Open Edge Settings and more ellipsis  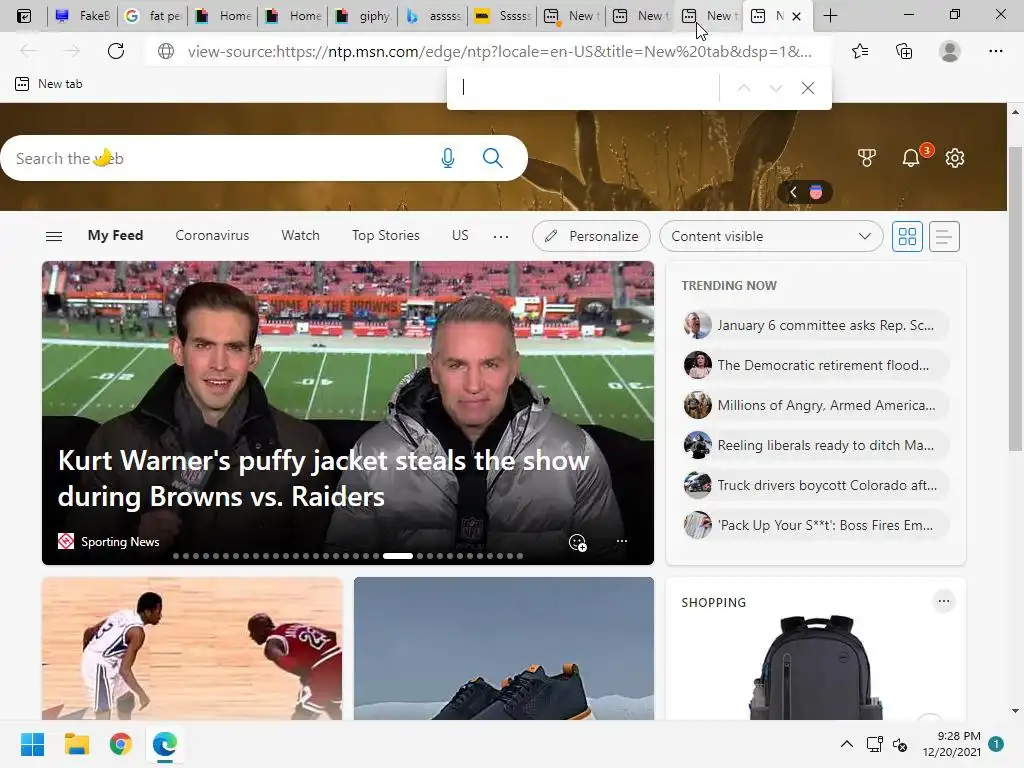pos(995,51)
